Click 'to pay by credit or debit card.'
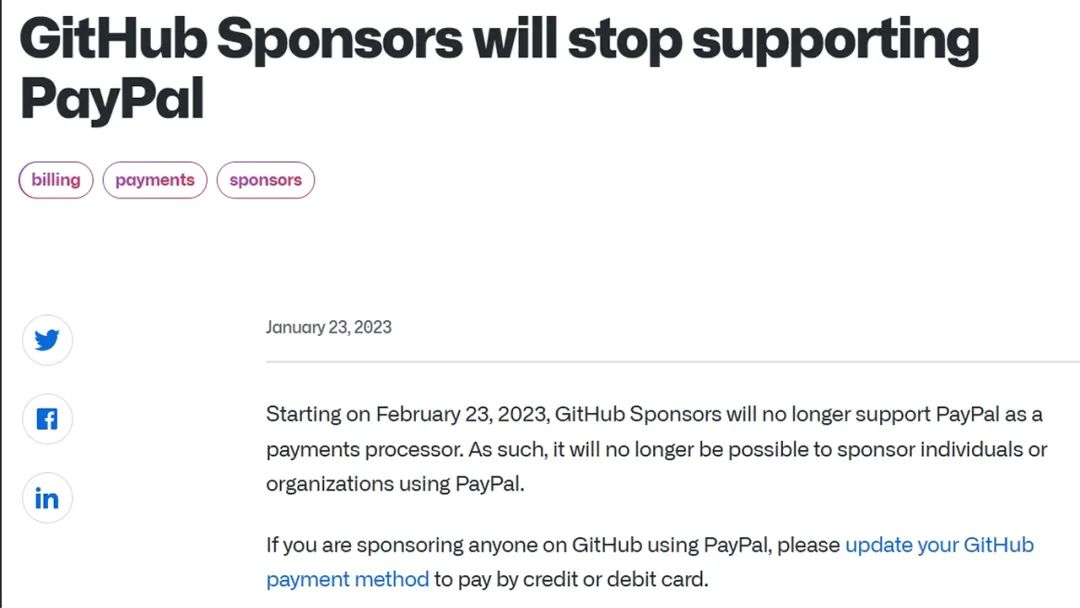 tap(571, 579)
